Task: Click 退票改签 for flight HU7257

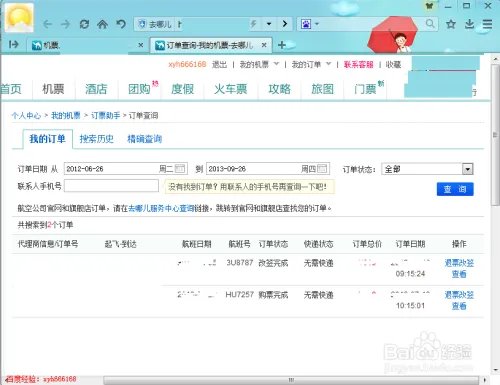Action: (459, 295)
